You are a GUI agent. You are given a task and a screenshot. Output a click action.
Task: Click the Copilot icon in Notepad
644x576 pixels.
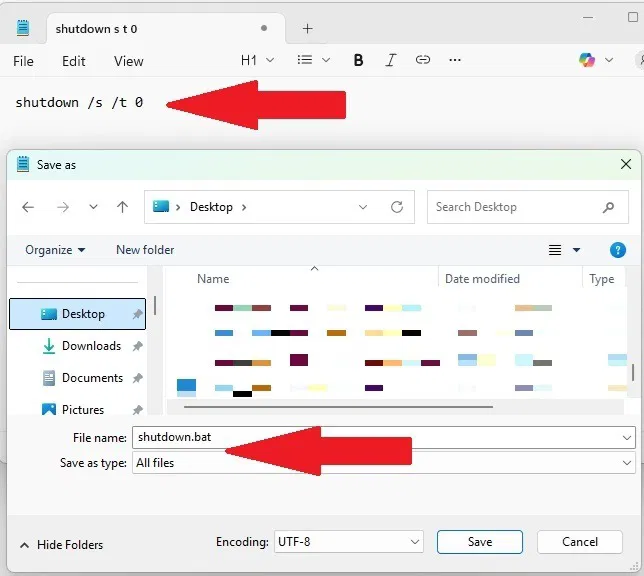tap(587, 60)
